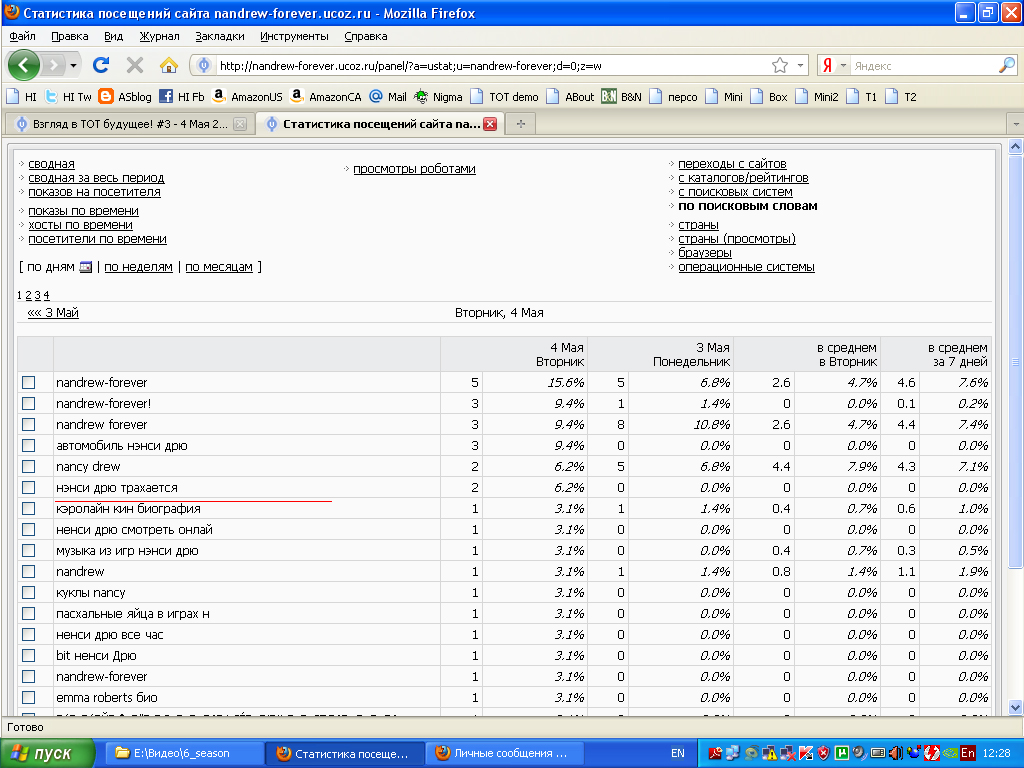Screen dimensions: 1024x768
Task: Open the Windows пуск Start button
Action: coord(47,754)
